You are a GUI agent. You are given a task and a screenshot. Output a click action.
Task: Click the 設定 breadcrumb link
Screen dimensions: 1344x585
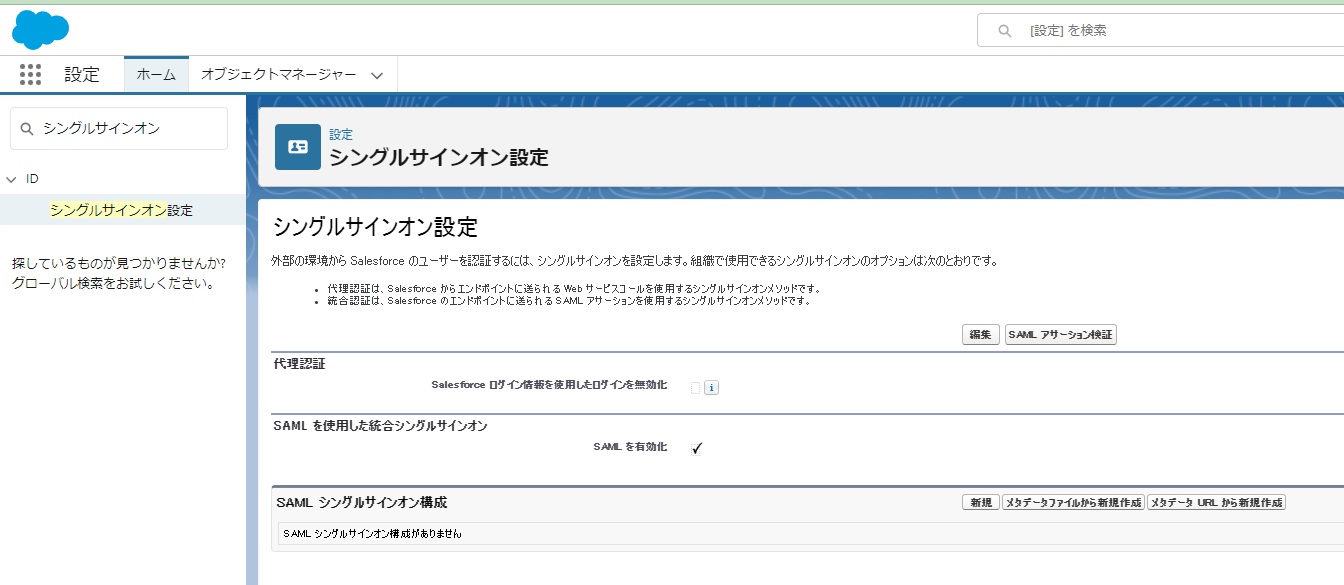[x=341, y=134]
